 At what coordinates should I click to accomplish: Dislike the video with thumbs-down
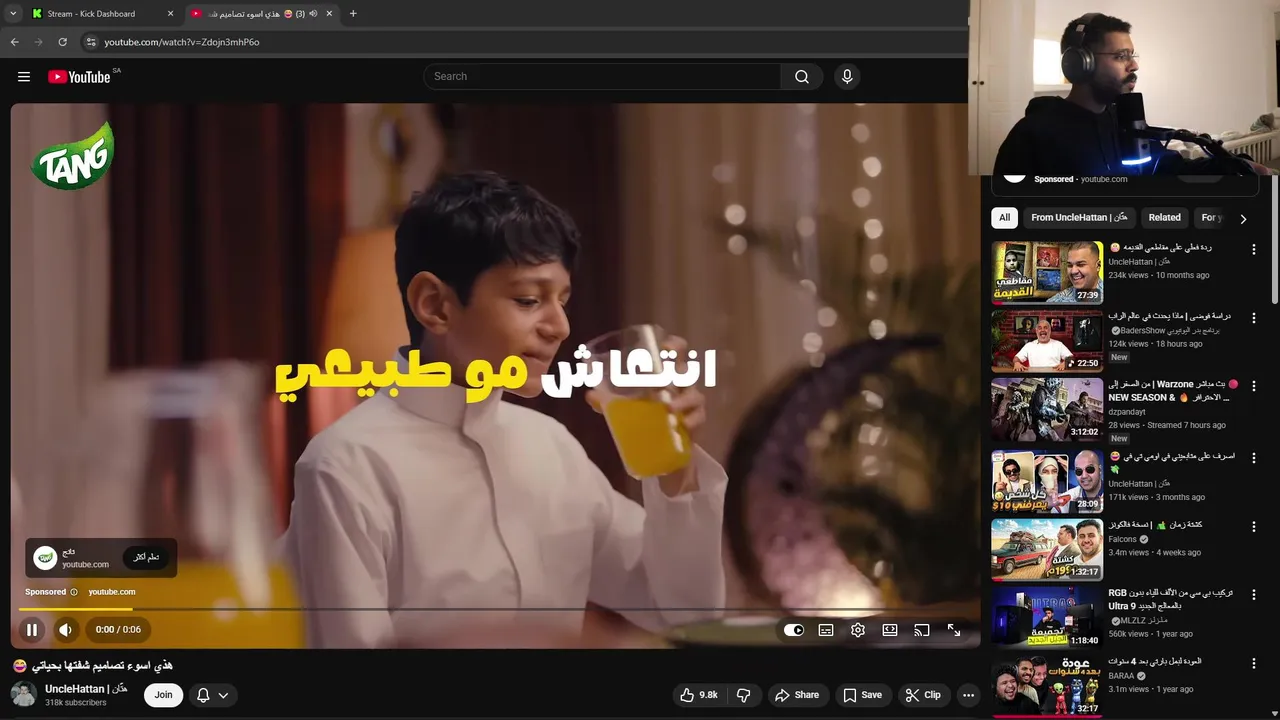[x=743, y=695]
